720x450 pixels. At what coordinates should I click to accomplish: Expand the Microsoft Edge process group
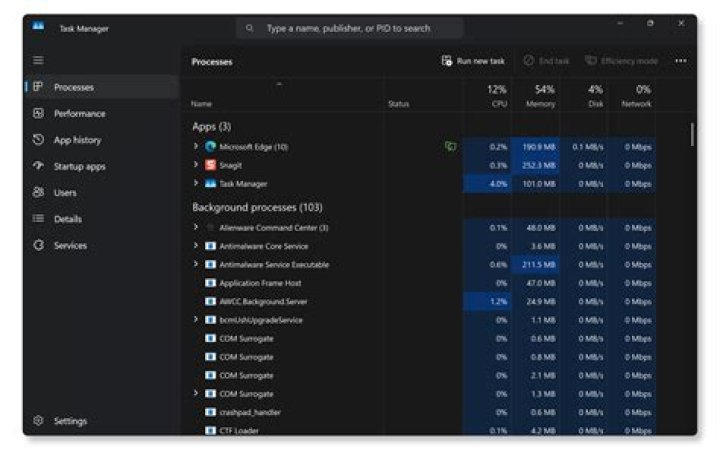[x=196, y=146]
